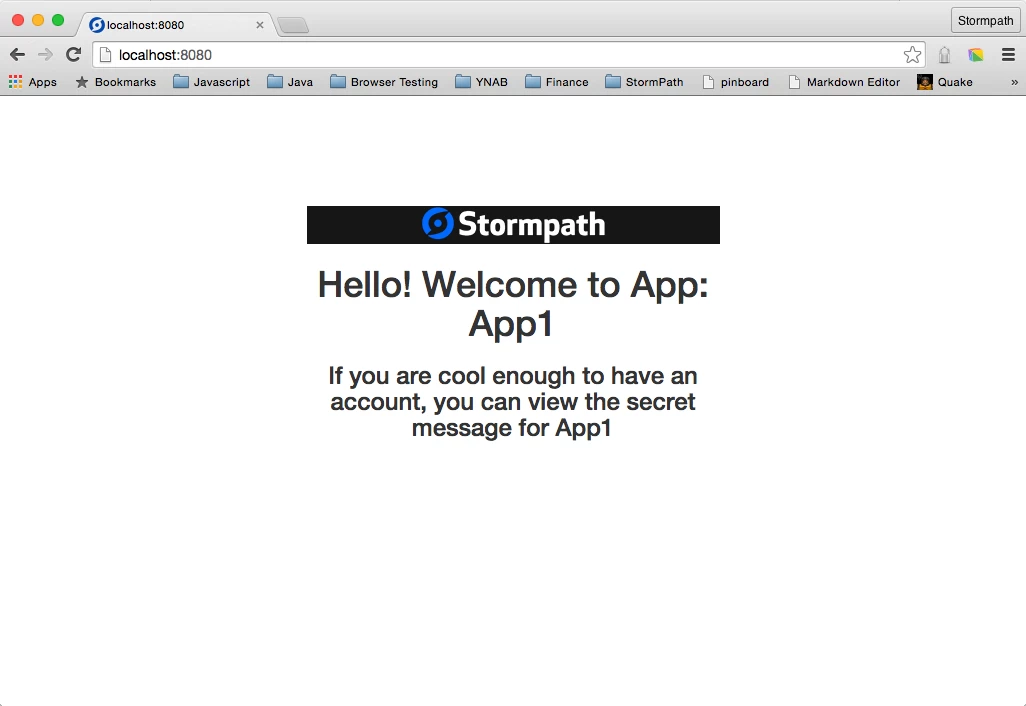Viewport: 1026px width, 706px height.
Task: Focus the address bar showing localhost:8080
Action: [509, 55]
